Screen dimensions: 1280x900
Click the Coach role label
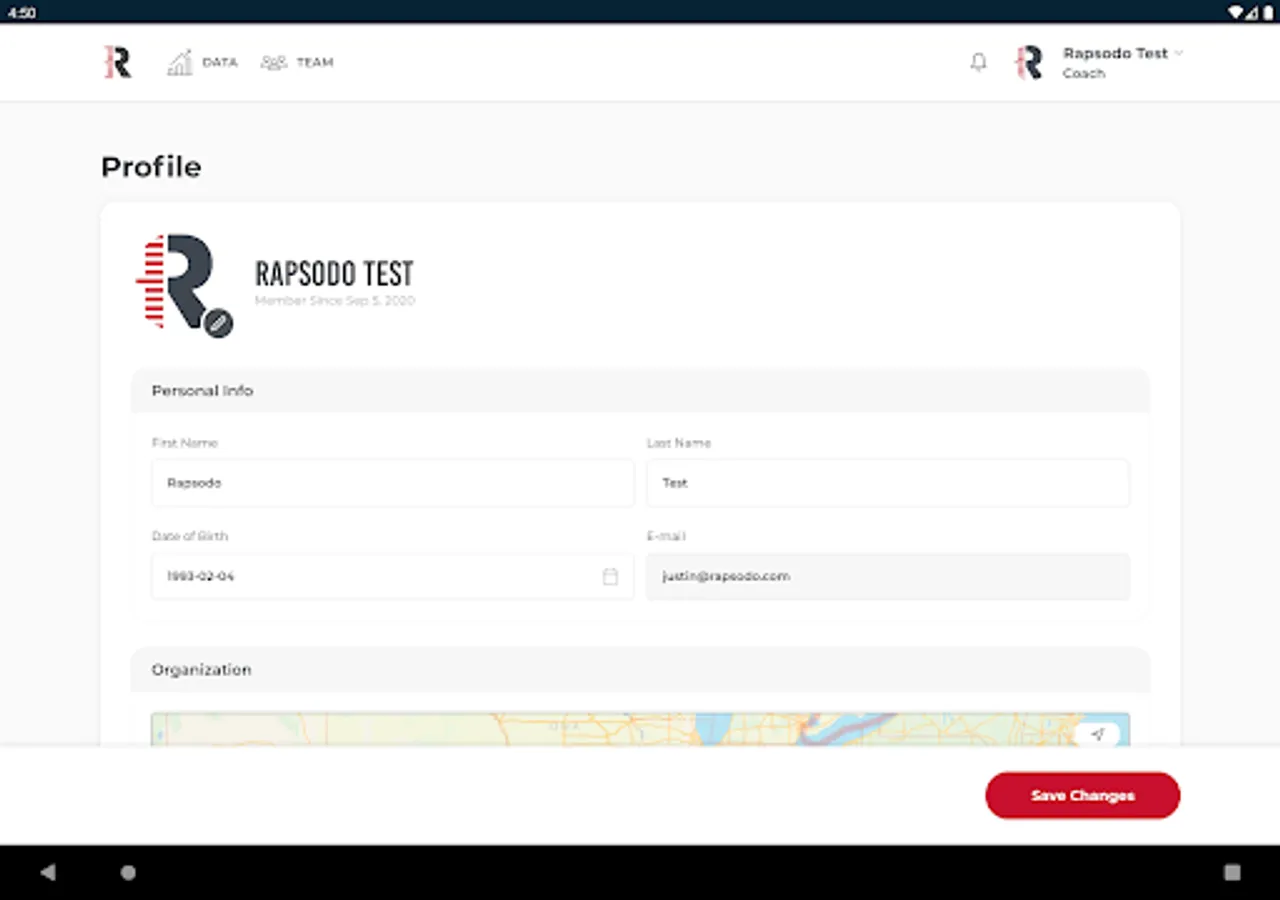[1084, 74]
